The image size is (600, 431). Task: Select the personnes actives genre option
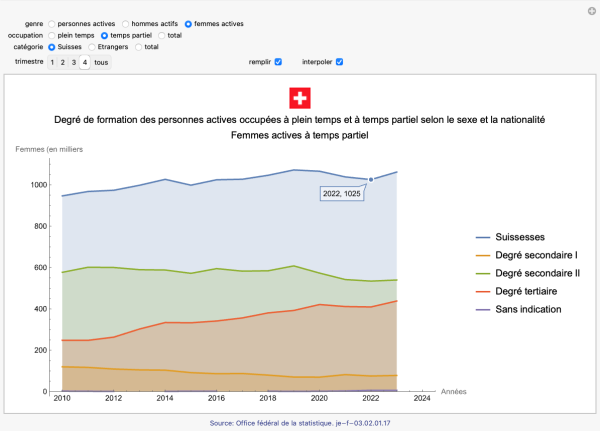(52, 23)
